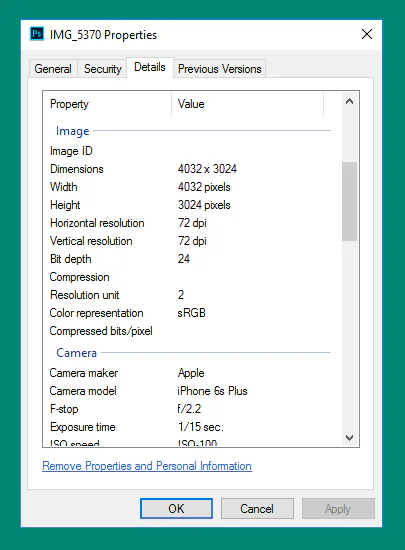Select the Dimensions value 4032 x 3024

[207, 169]
